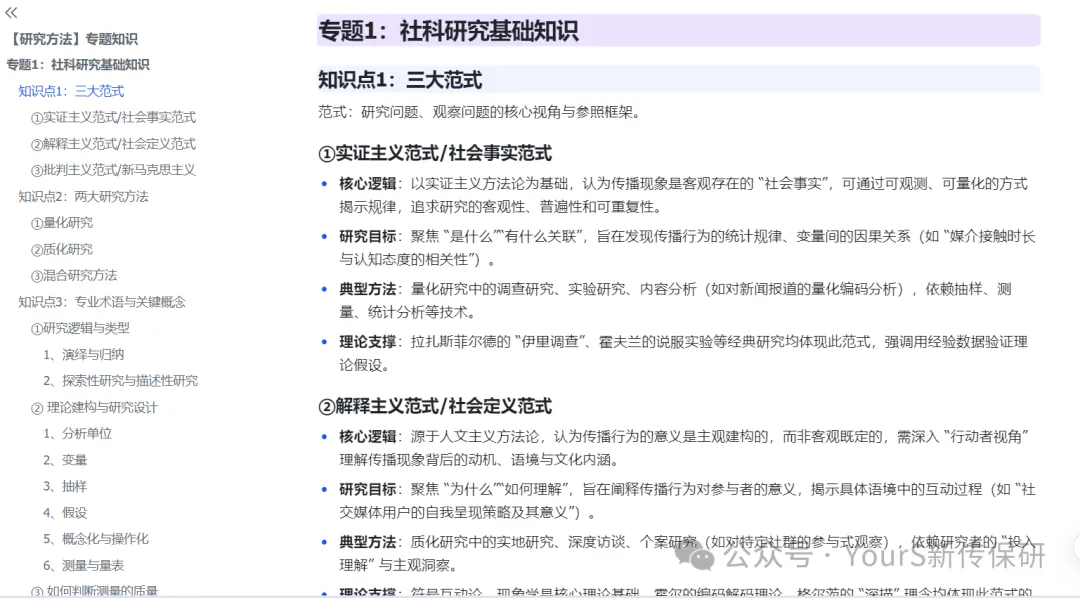
Task: Select outline entry 知识点1：三大范式
Action: tap(71, 91)
